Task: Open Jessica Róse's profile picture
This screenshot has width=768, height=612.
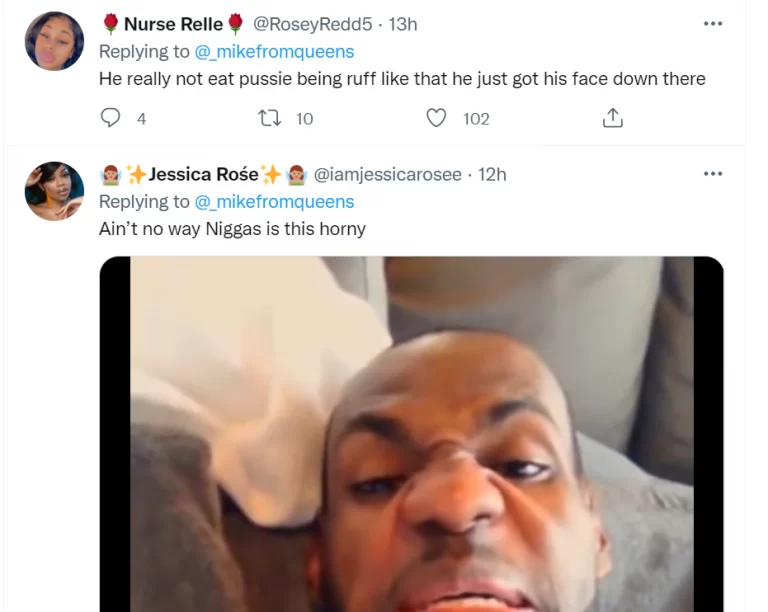Action: [54, 191]
